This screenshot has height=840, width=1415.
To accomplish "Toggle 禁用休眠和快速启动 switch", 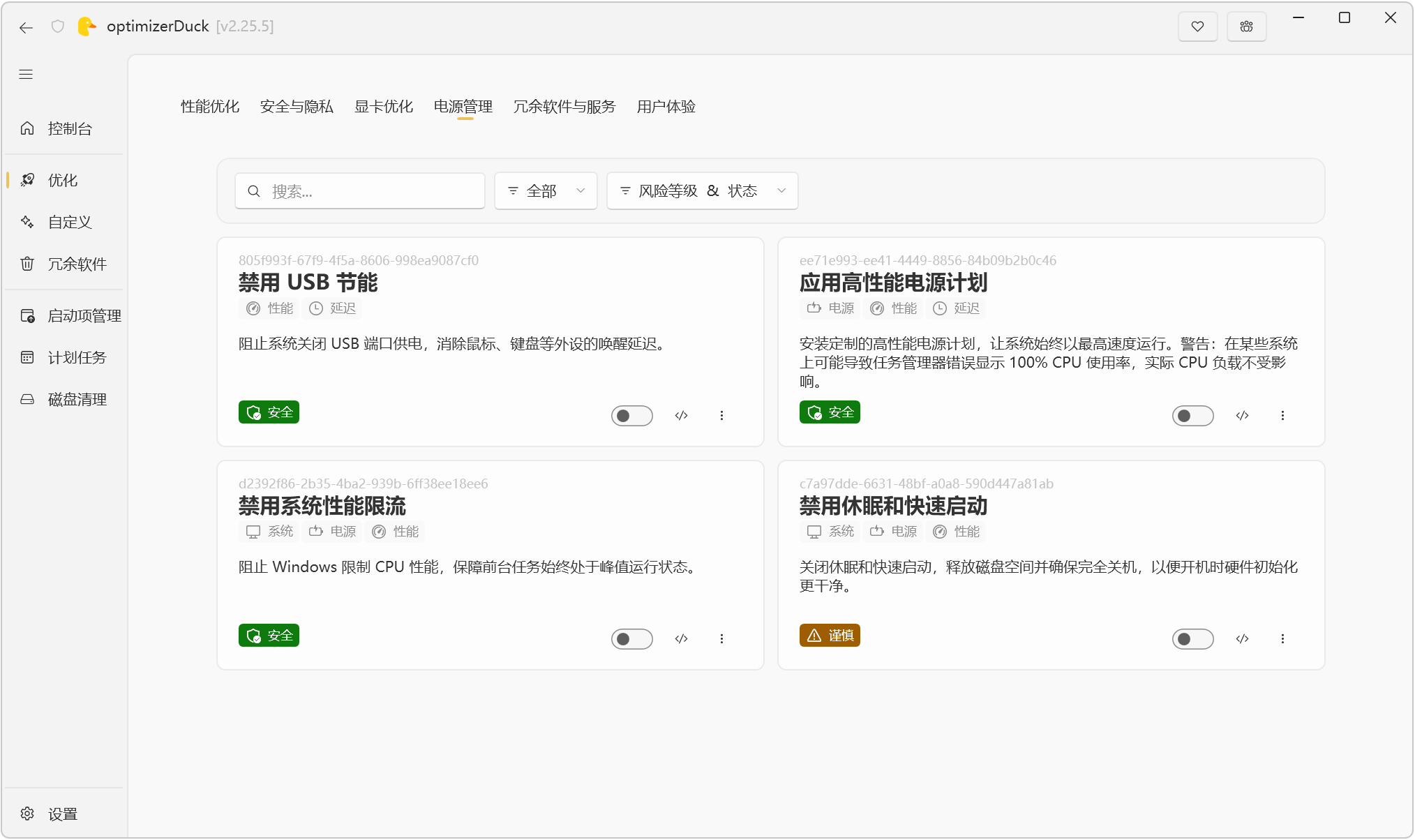I will 1192,639.
